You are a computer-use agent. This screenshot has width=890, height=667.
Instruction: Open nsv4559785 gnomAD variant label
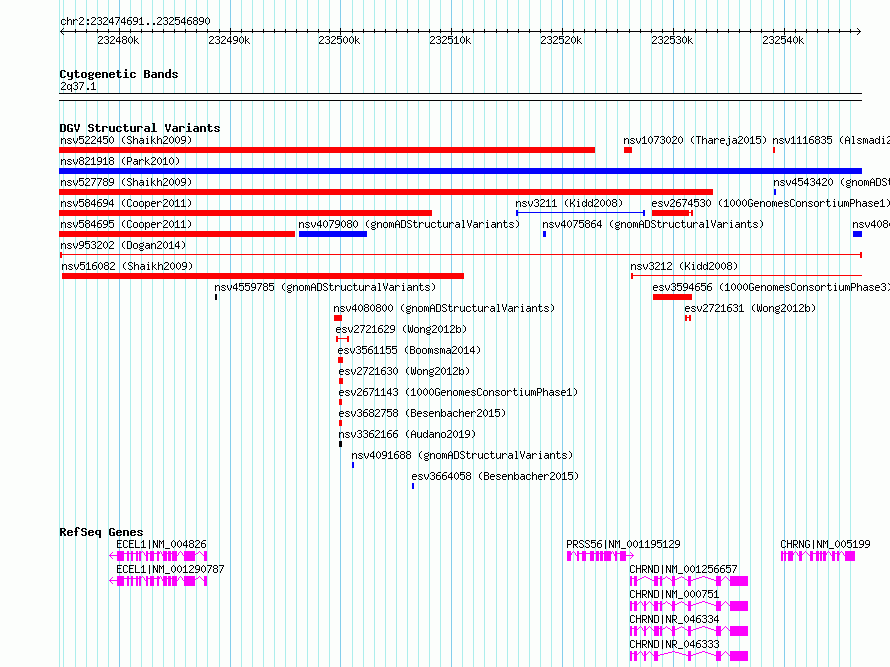click(x=325, y=287)
